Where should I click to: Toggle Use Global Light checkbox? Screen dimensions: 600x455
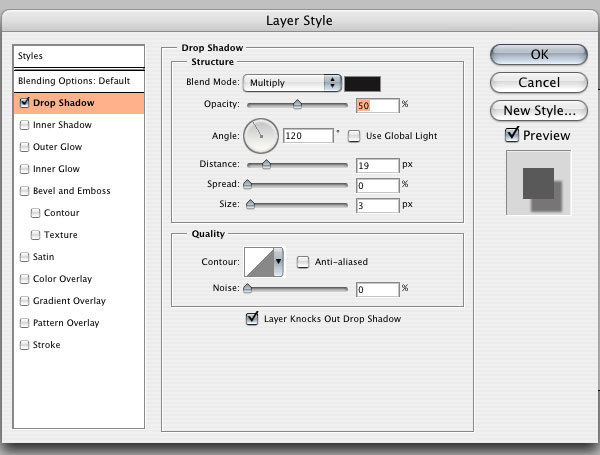click(x=354, y=135)
